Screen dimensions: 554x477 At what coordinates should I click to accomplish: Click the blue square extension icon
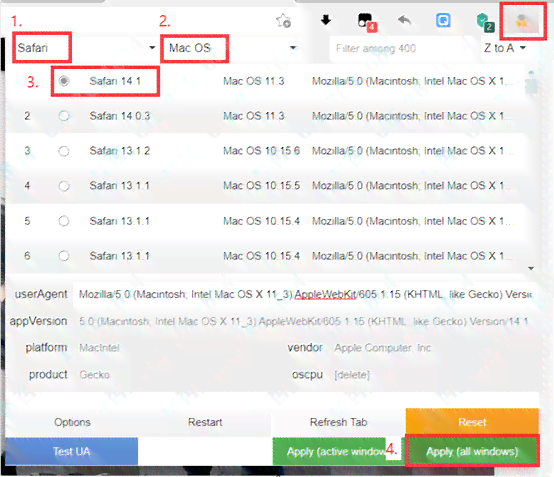pyautogui.click(x=443, y=20)
